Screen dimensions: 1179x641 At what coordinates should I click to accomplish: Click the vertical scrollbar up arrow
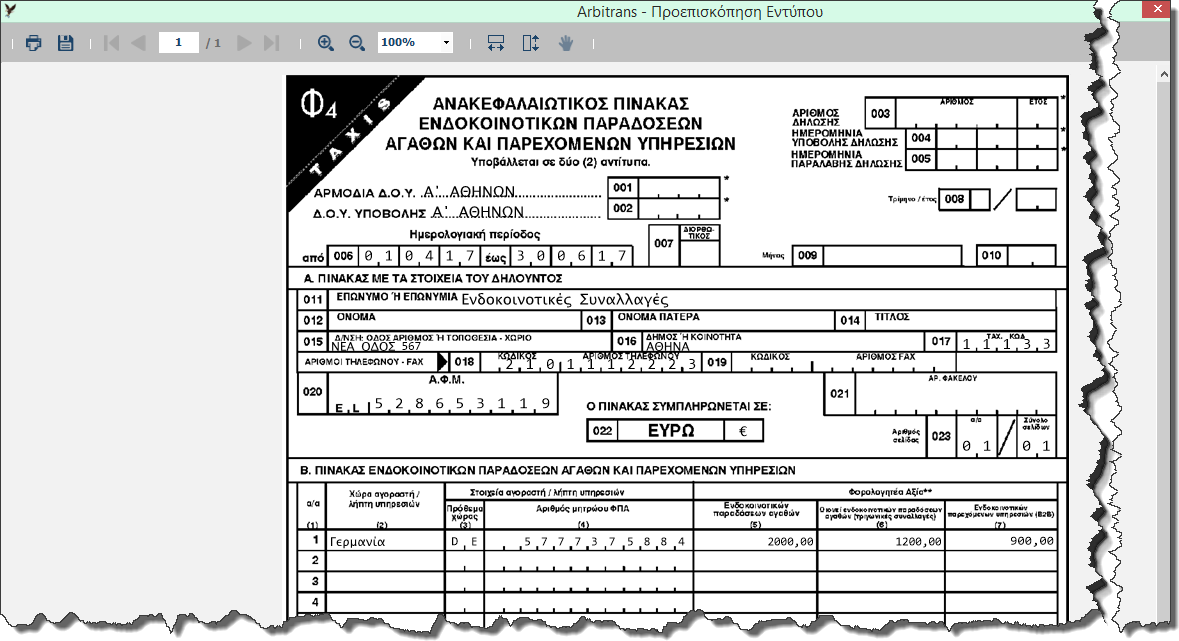(x=1165, y=74)
